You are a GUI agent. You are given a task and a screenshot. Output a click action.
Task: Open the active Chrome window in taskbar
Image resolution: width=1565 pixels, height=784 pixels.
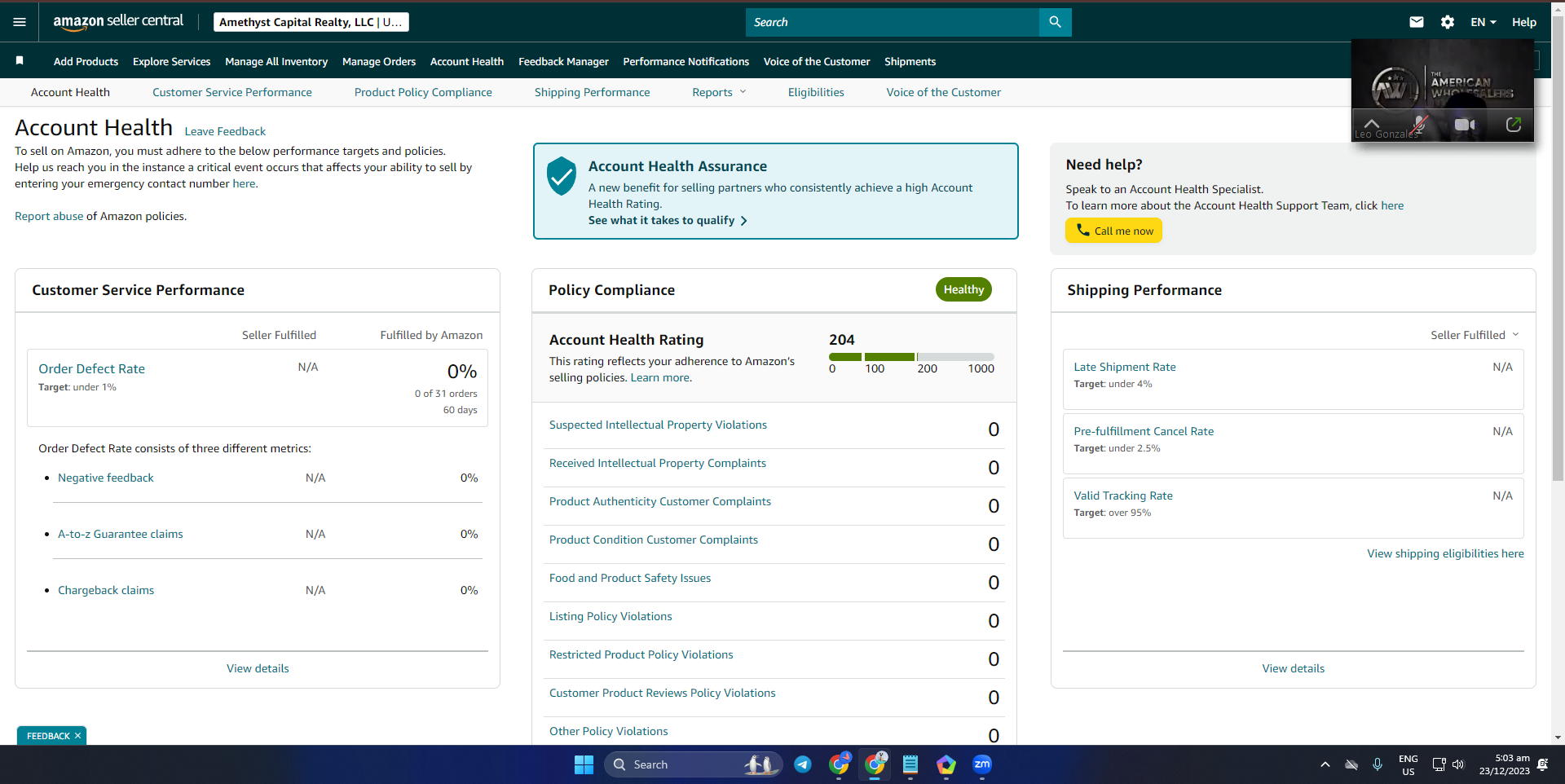click(875, 764)
